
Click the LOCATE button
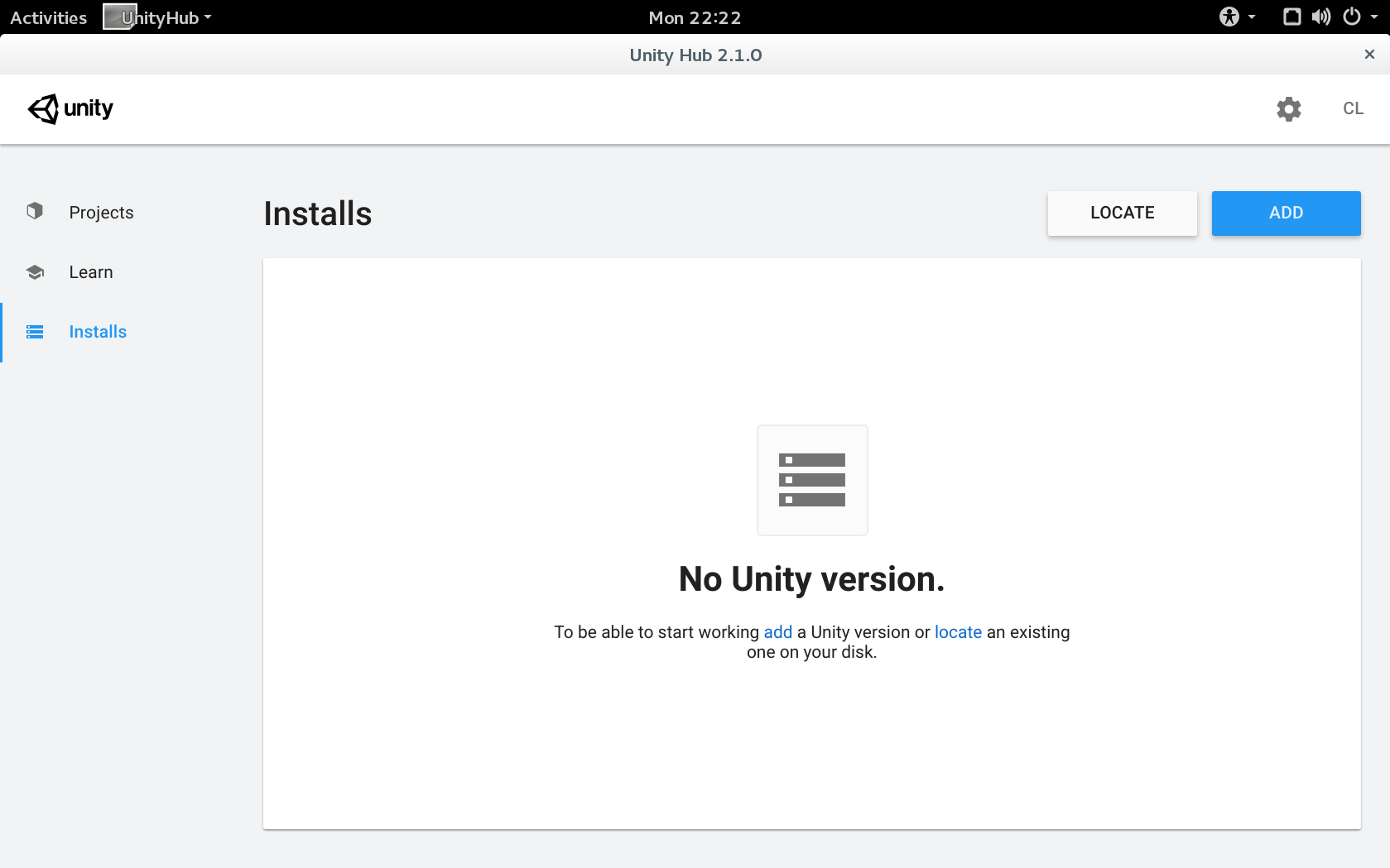[1122, 213]
